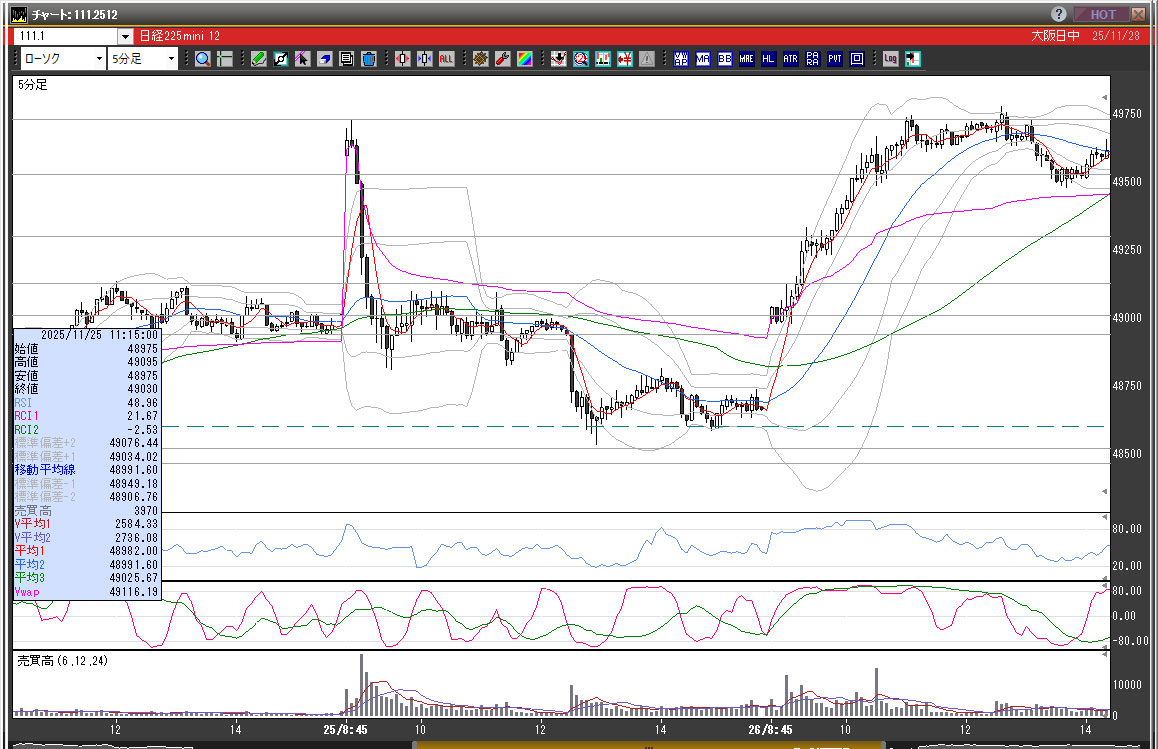The image size is (1158, 749).
Task: Toggle Log scale display
Action: point(890,59)
